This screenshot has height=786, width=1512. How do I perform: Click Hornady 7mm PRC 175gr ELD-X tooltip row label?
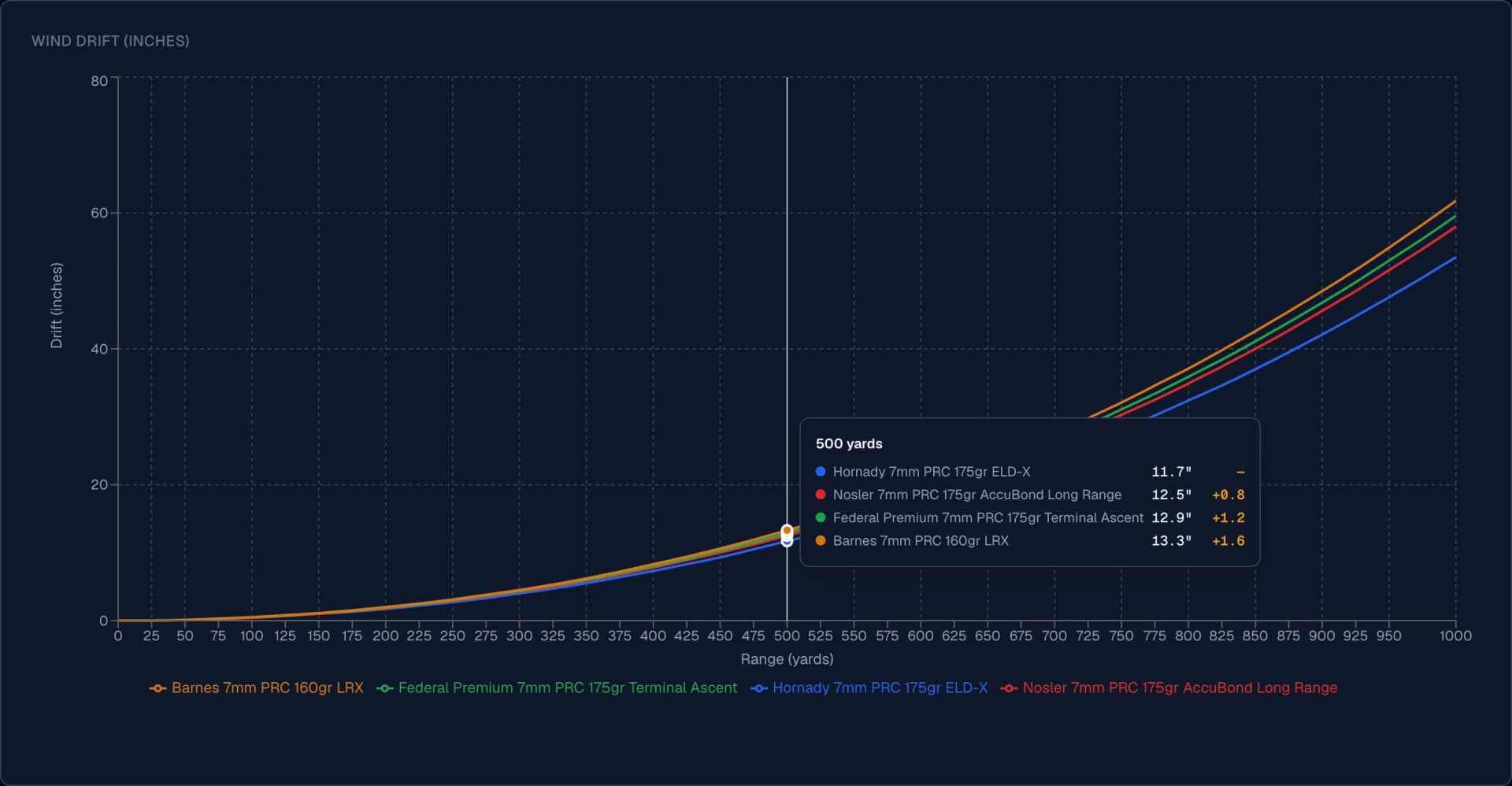click(932, 472)
